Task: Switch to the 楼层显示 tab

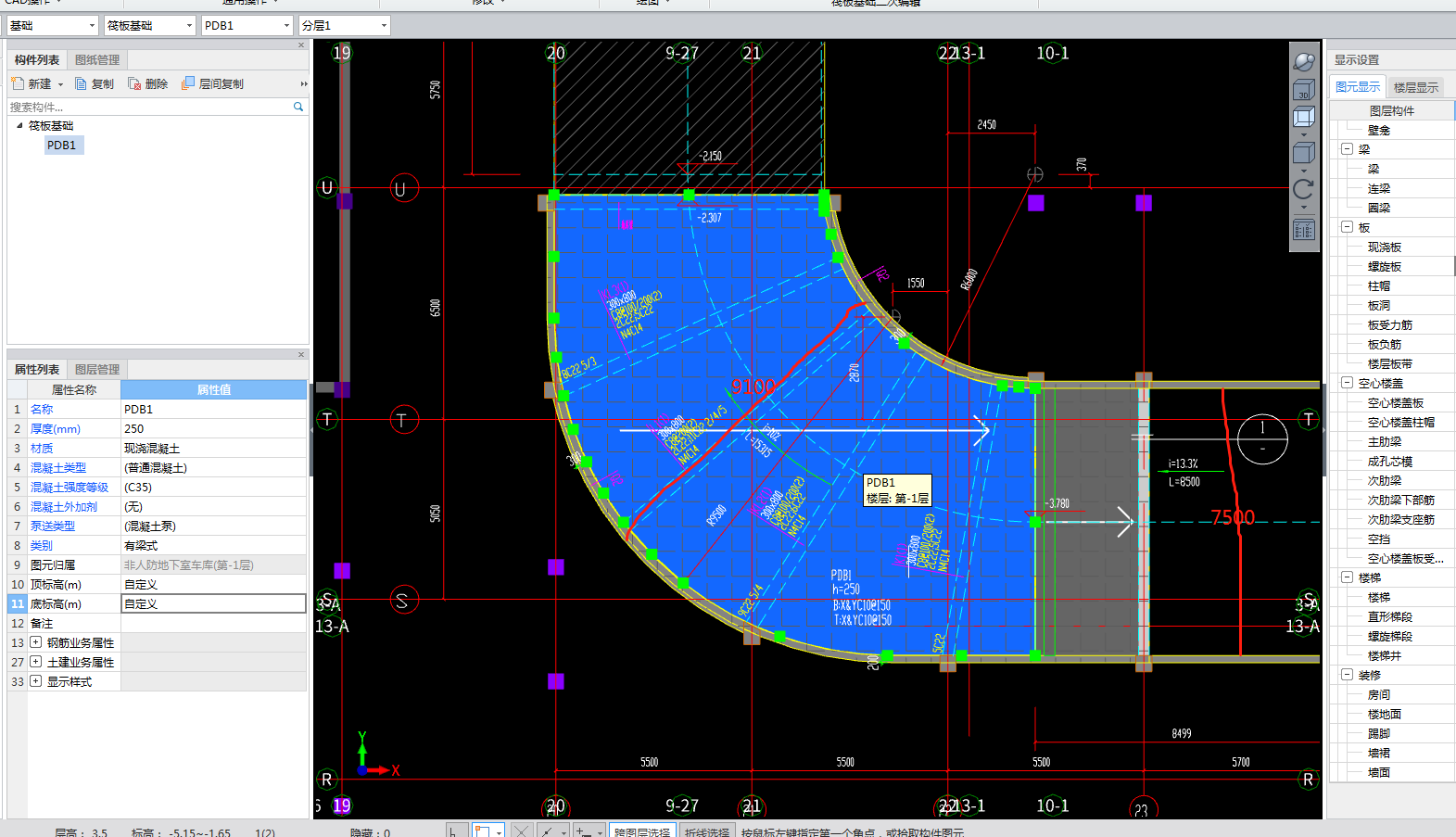Action: click(x=1416, y=87)
